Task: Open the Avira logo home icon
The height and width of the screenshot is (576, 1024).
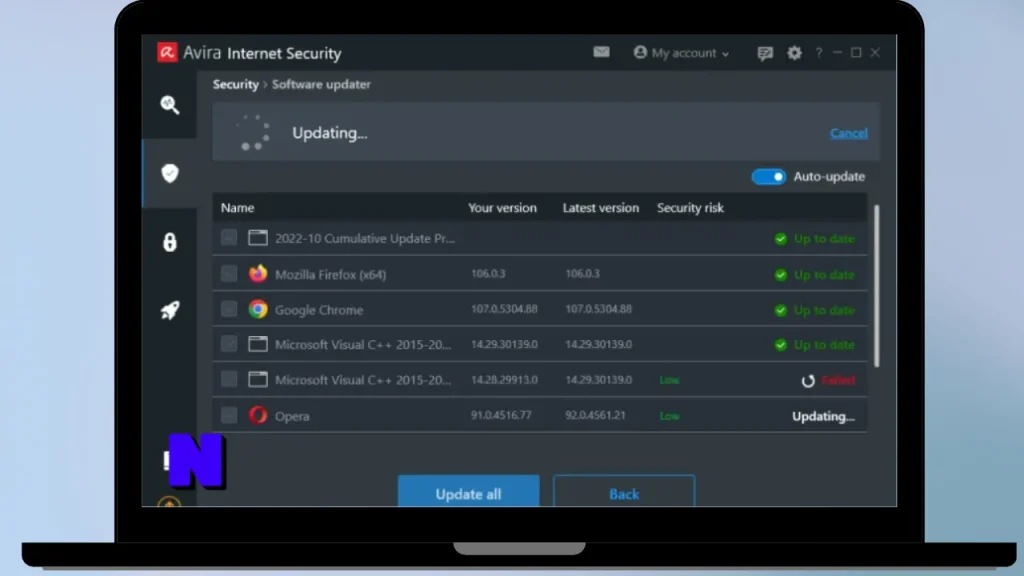Action: point(167,52)
